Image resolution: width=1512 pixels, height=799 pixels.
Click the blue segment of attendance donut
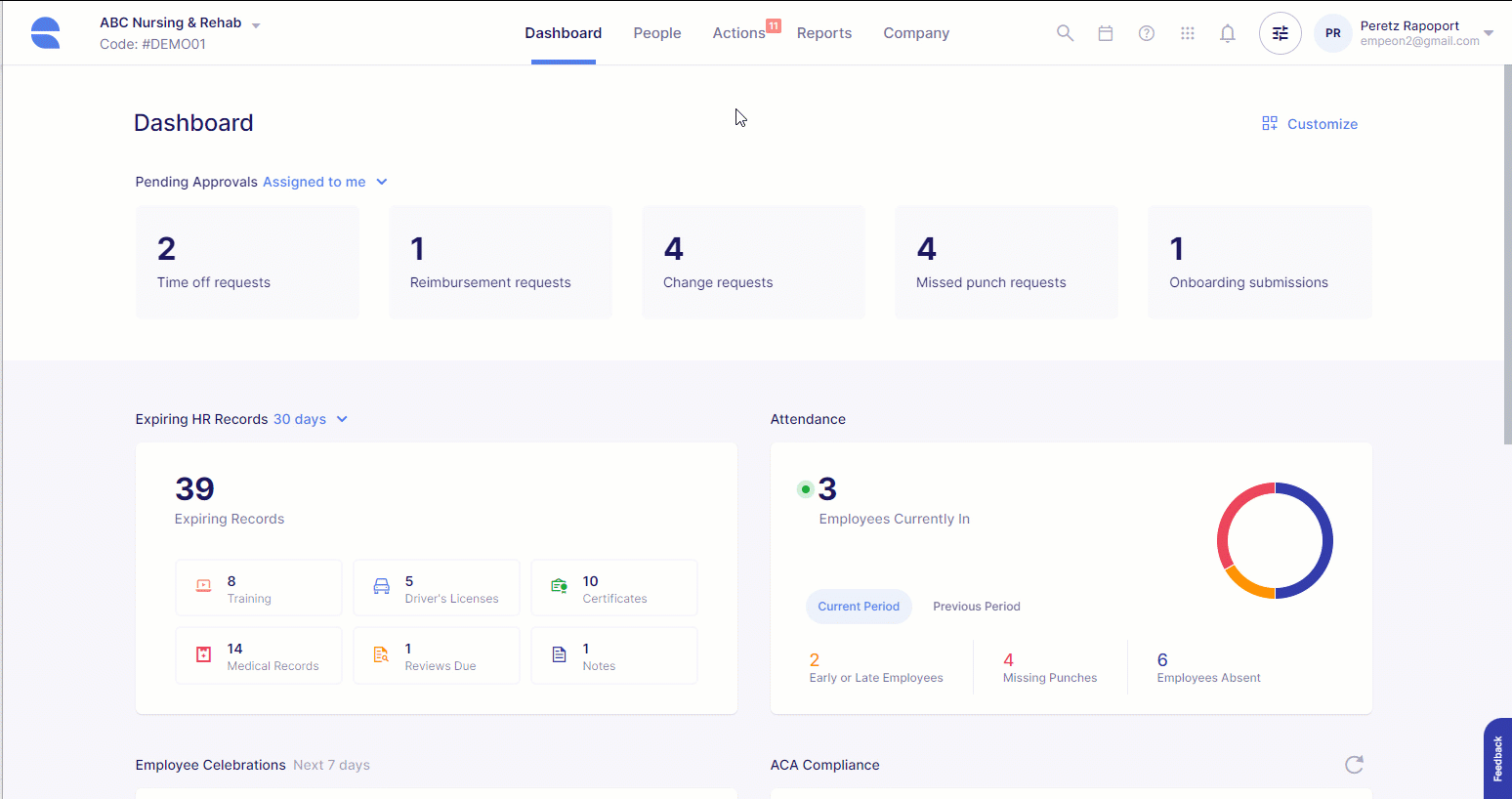(x=1326, y=540)
